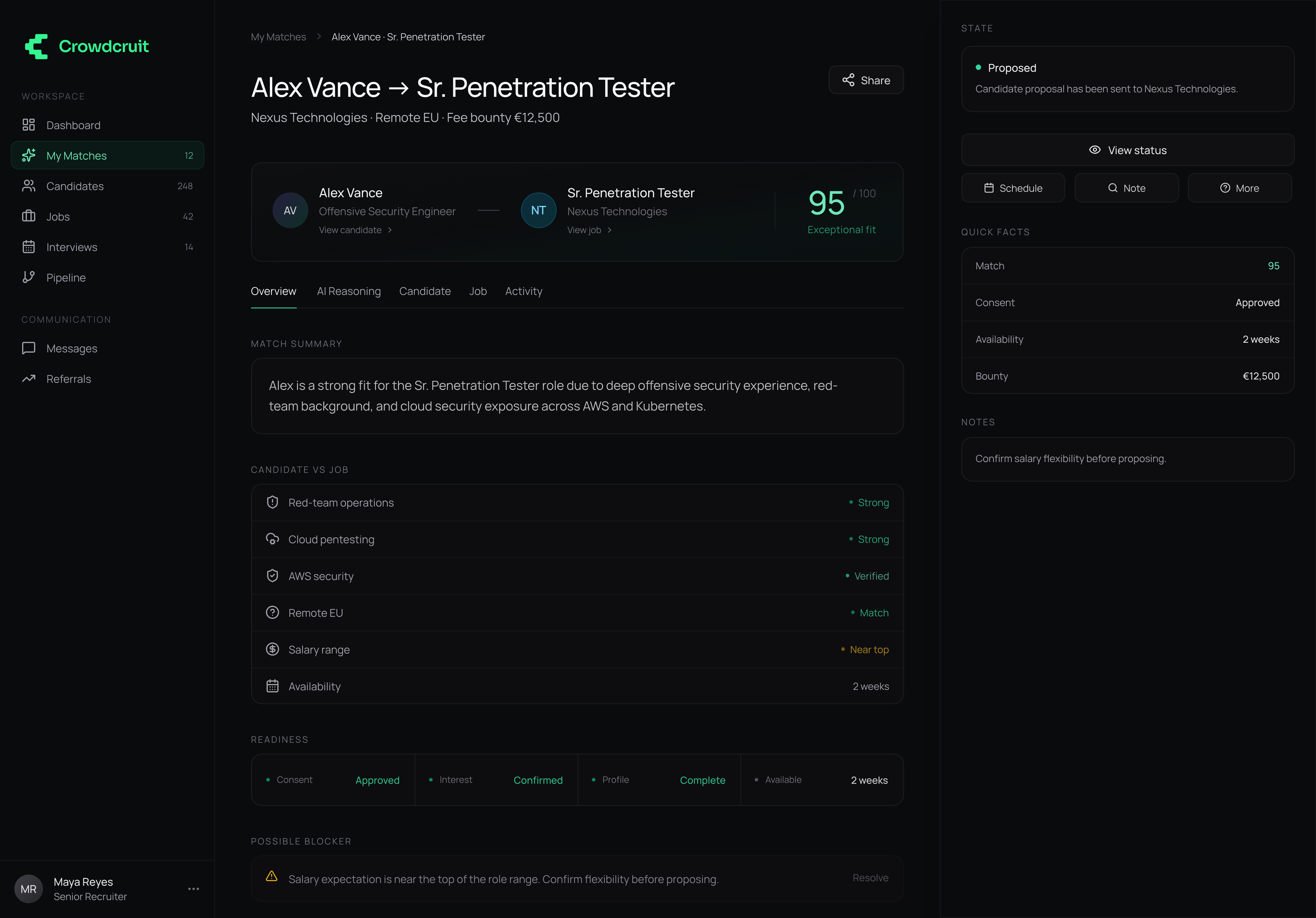Click the Schedule button calendar icon
Screen dimensions: 1316x918
coord(989,188)
